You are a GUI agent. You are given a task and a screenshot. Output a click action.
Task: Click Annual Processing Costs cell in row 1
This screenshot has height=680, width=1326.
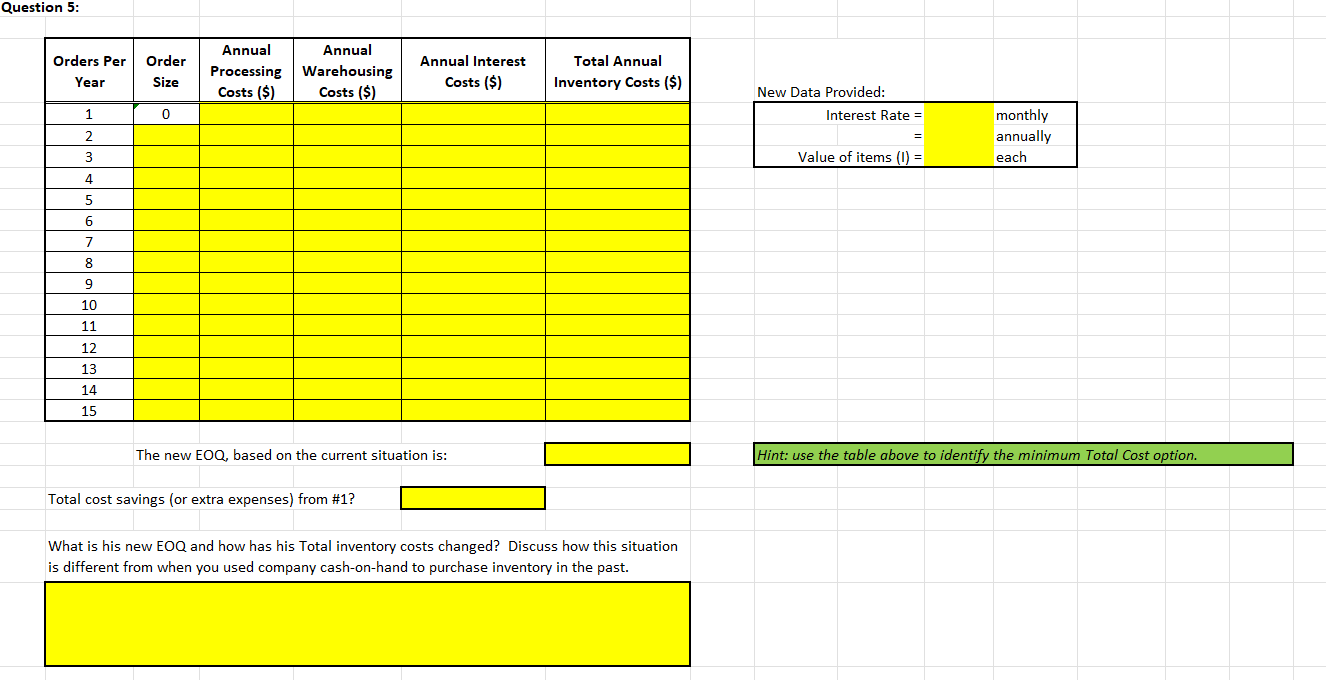coord(246,114)
